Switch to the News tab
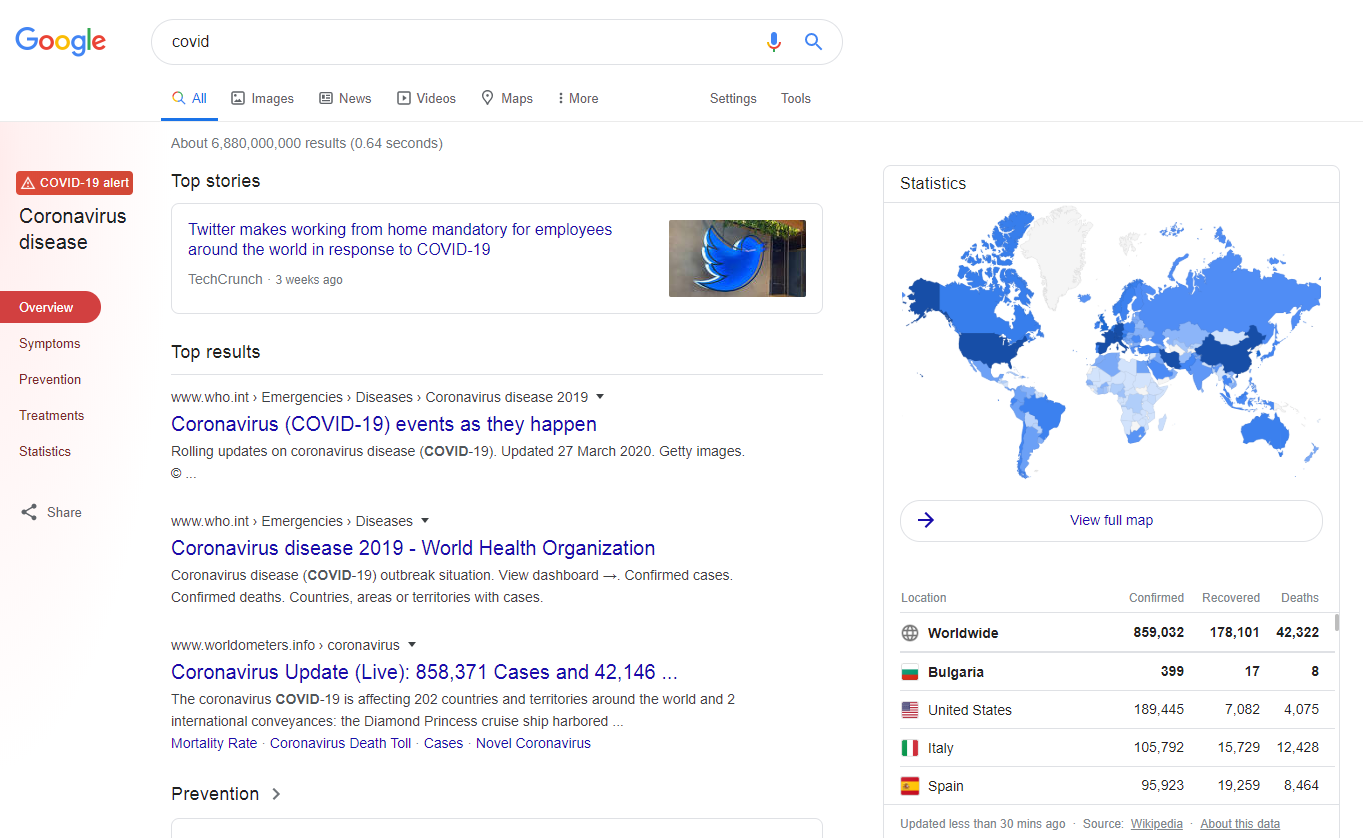This screenshot has width=1363, height=838. (x=345, y=98)
